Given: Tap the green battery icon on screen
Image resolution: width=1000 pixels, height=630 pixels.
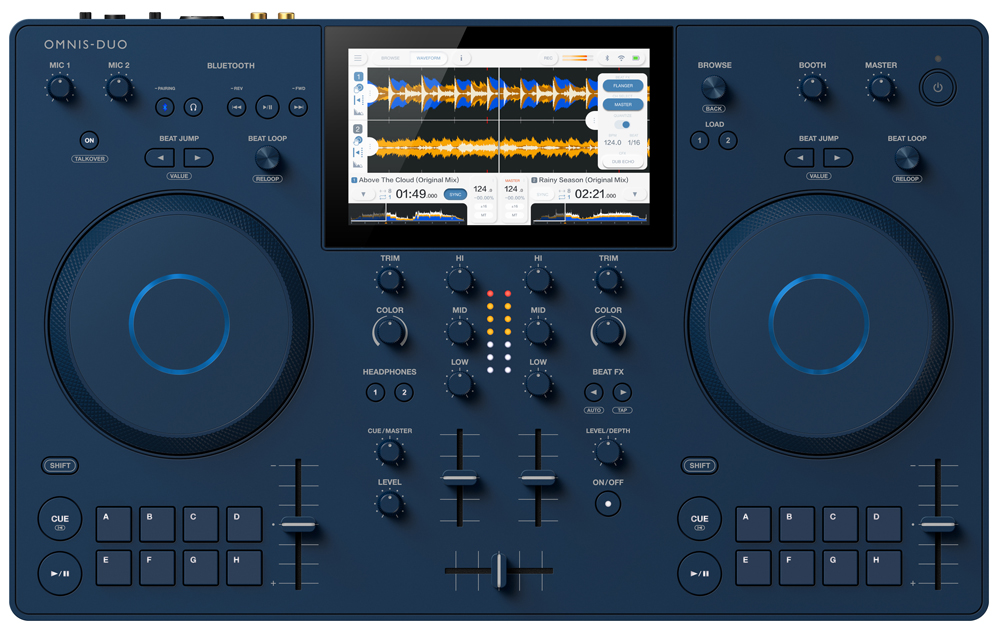Looking at the screenshot, I should click(636, 58).
